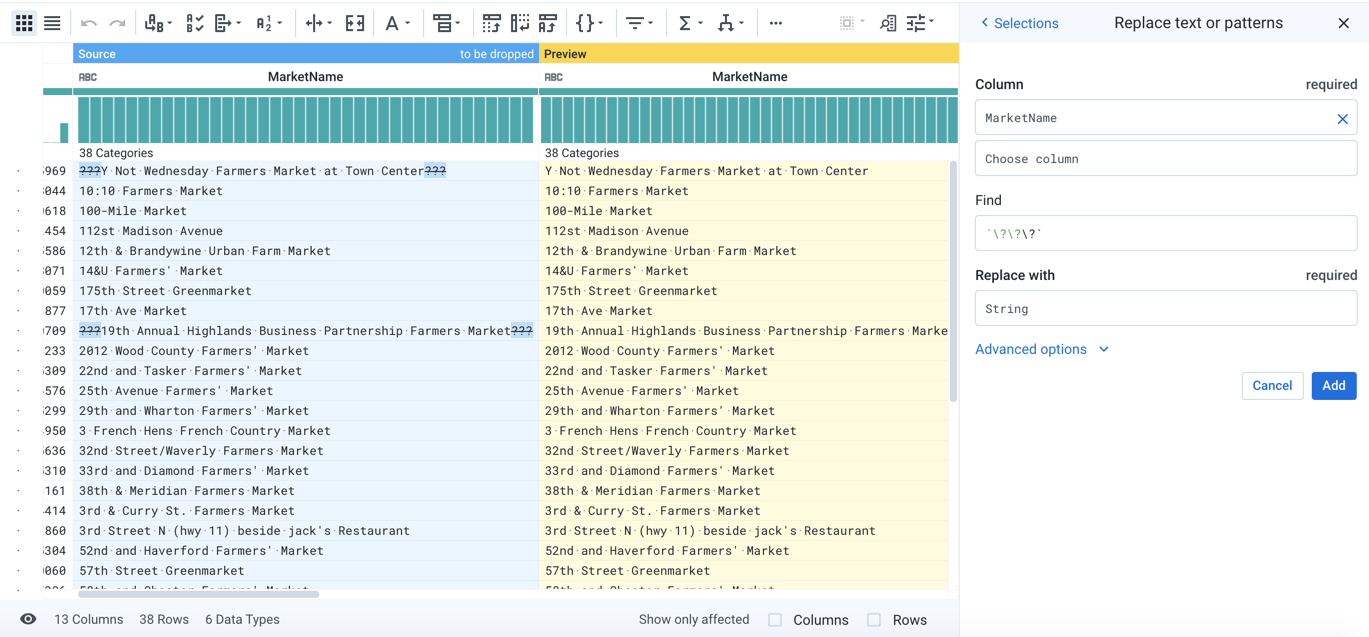Go back to Selections
Screen dimensions: 1369x637
1019,22
